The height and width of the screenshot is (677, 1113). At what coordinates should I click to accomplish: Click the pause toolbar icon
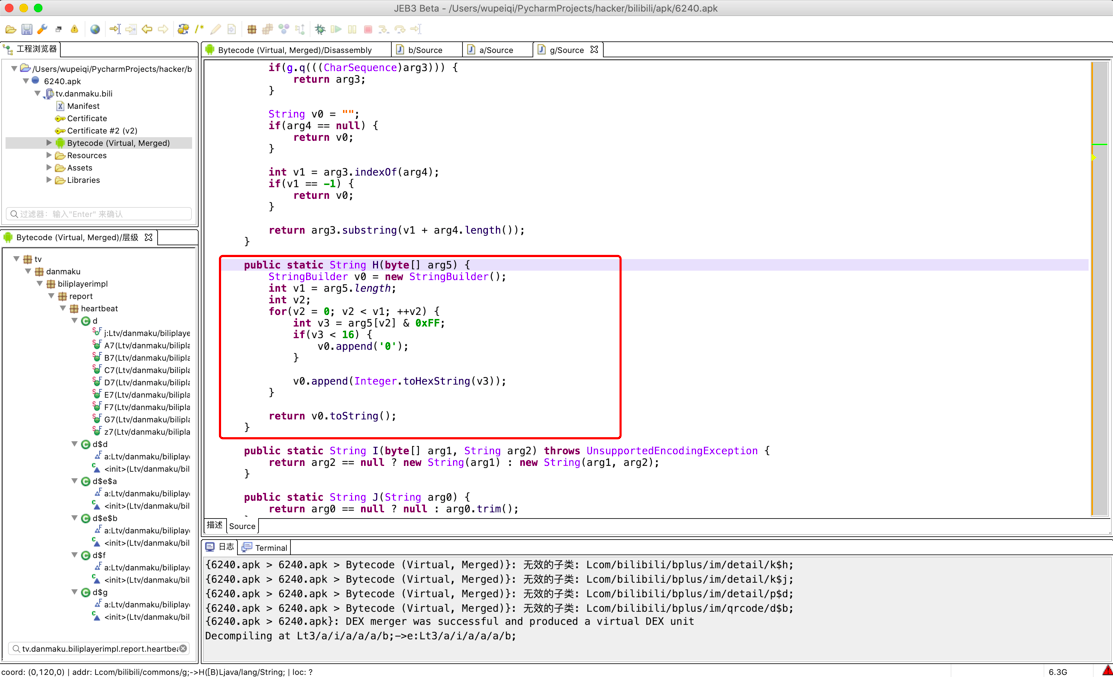[x=352, y=29]
